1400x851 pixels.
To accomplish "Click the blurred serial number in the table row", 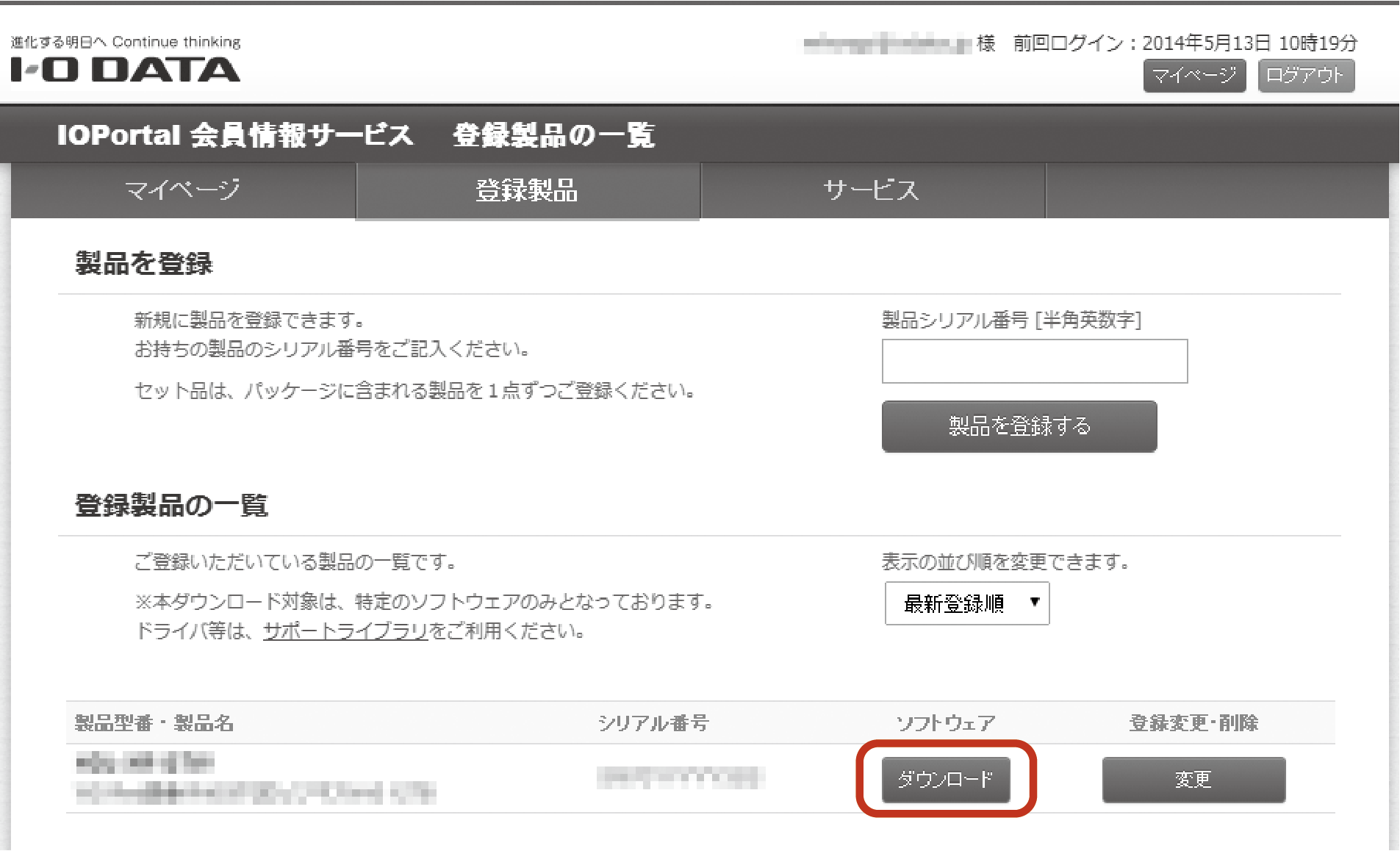I will click(681, 778).
